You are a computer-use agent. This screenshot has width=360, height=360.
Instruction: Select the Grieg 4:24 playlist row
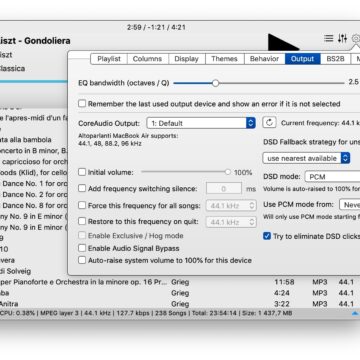pyautogui.click(x=180, y=293)
